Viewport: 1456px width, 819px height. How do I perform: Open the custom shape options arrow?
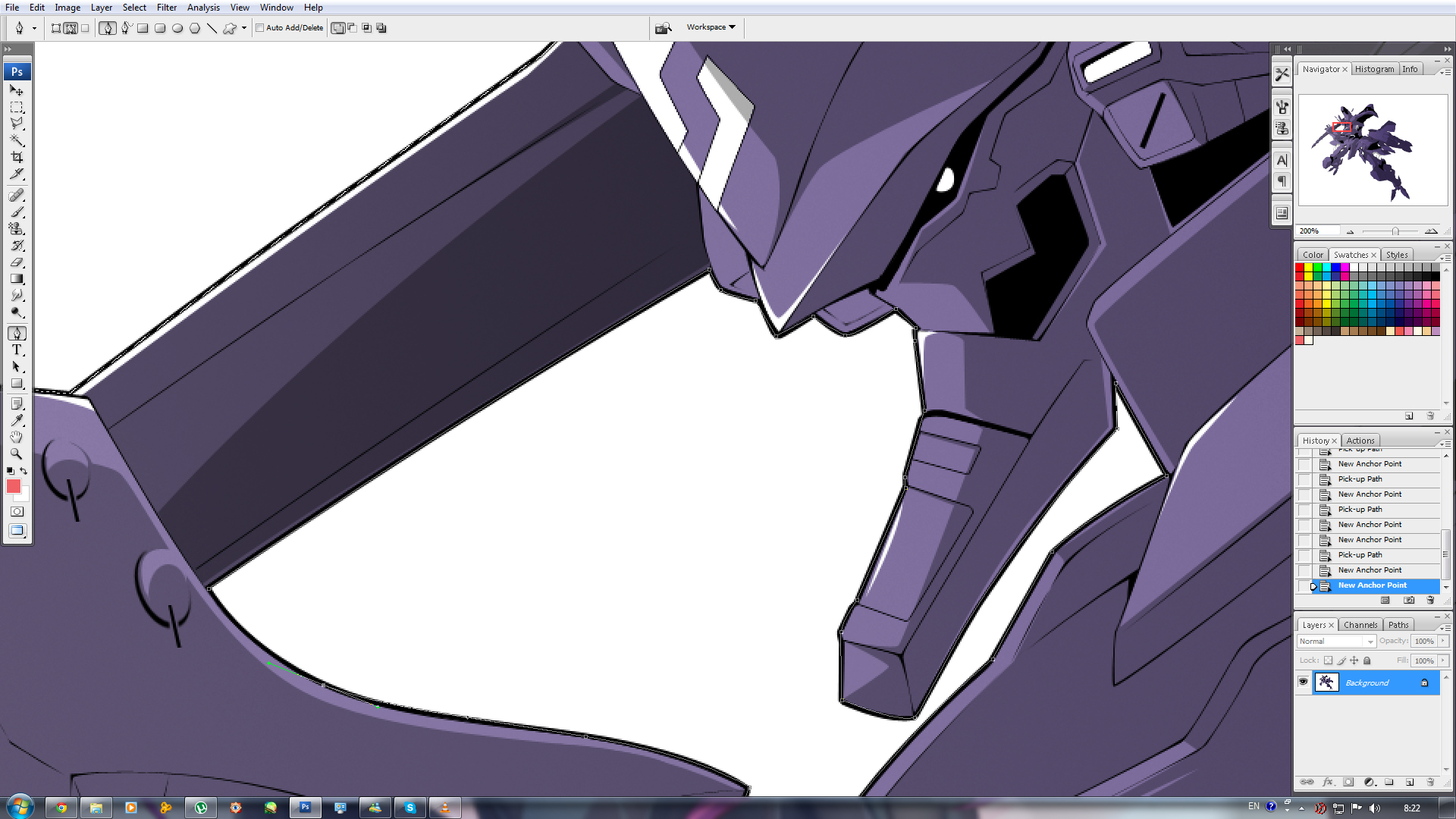pyautogui.click(x=244, y=28)
